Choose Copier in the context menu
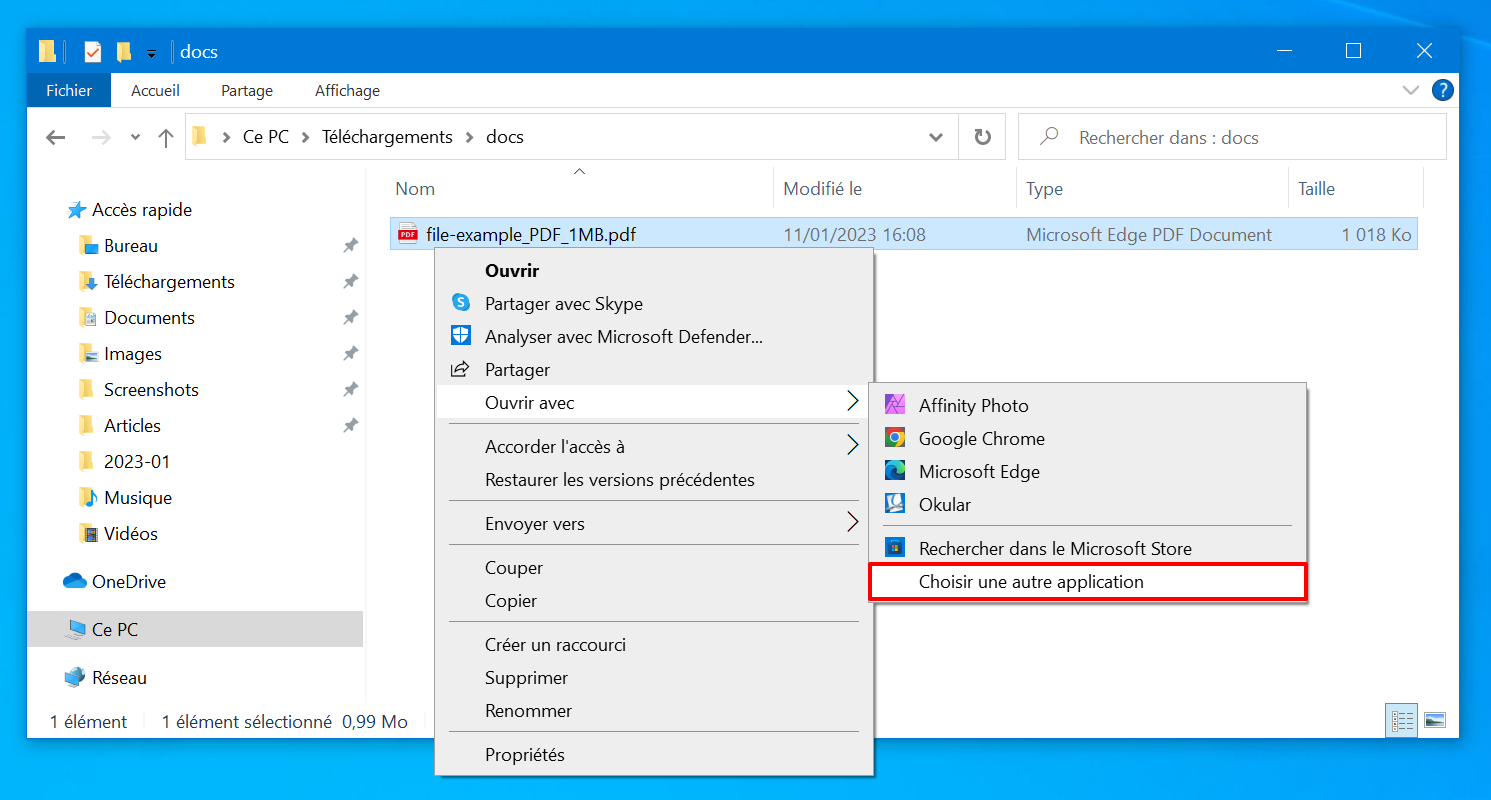The width and height of the screenshot is (1491, 800). click(654, 601)
